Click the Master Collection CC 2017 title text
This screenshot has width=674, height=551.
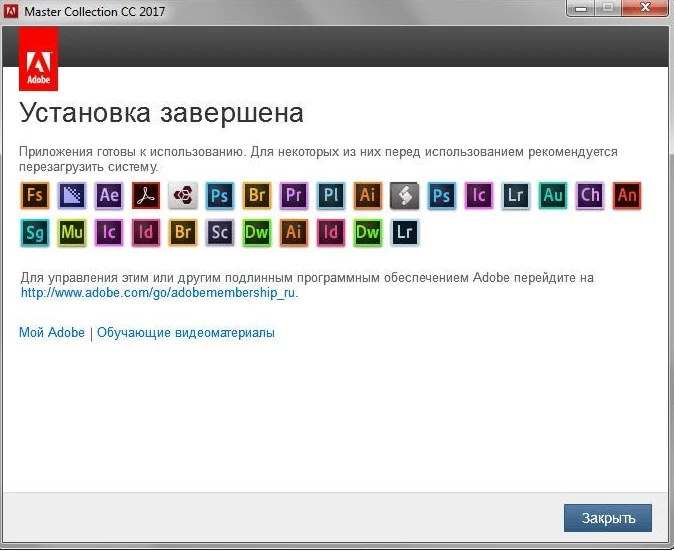pos(95,12)
